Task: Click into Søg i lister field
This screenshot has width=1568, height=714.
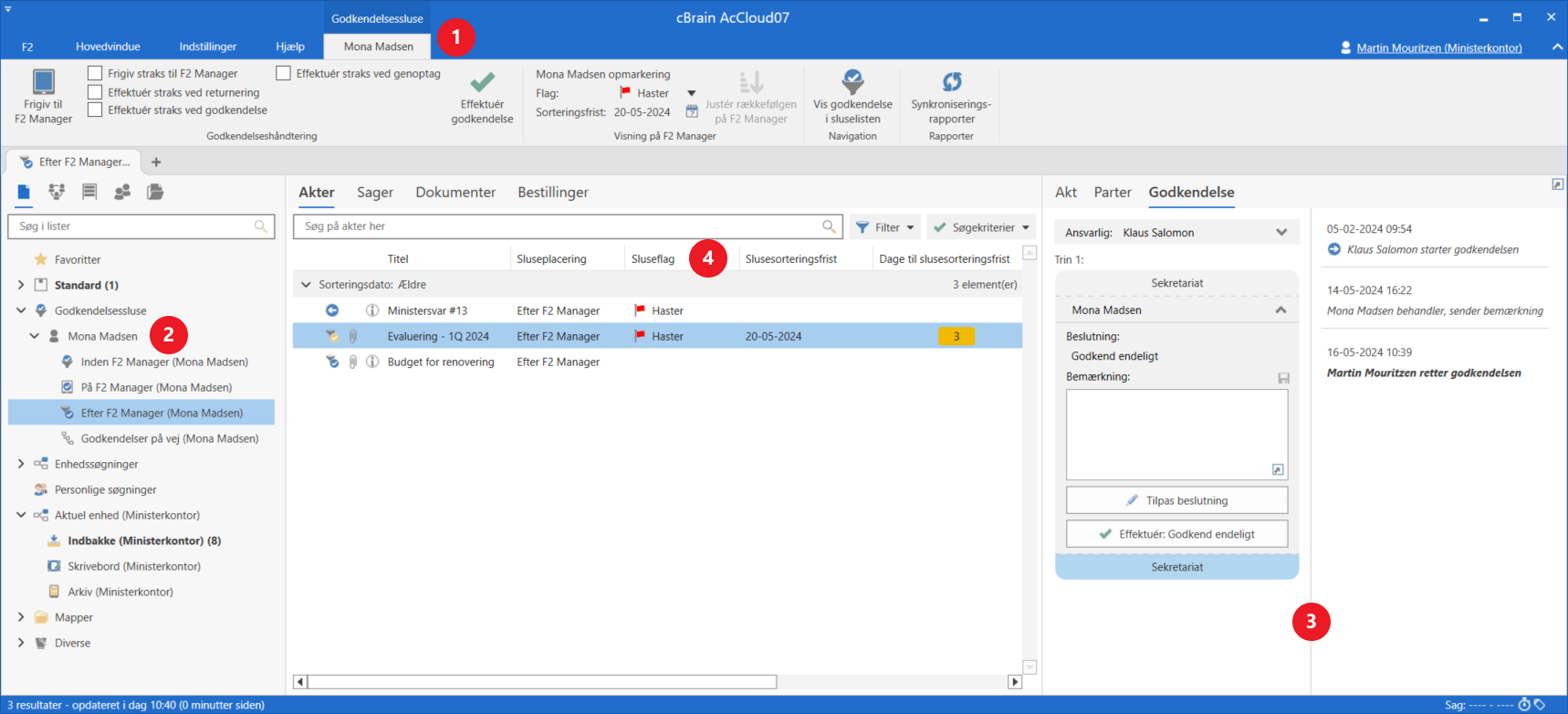Action: (x=141, y=226)
